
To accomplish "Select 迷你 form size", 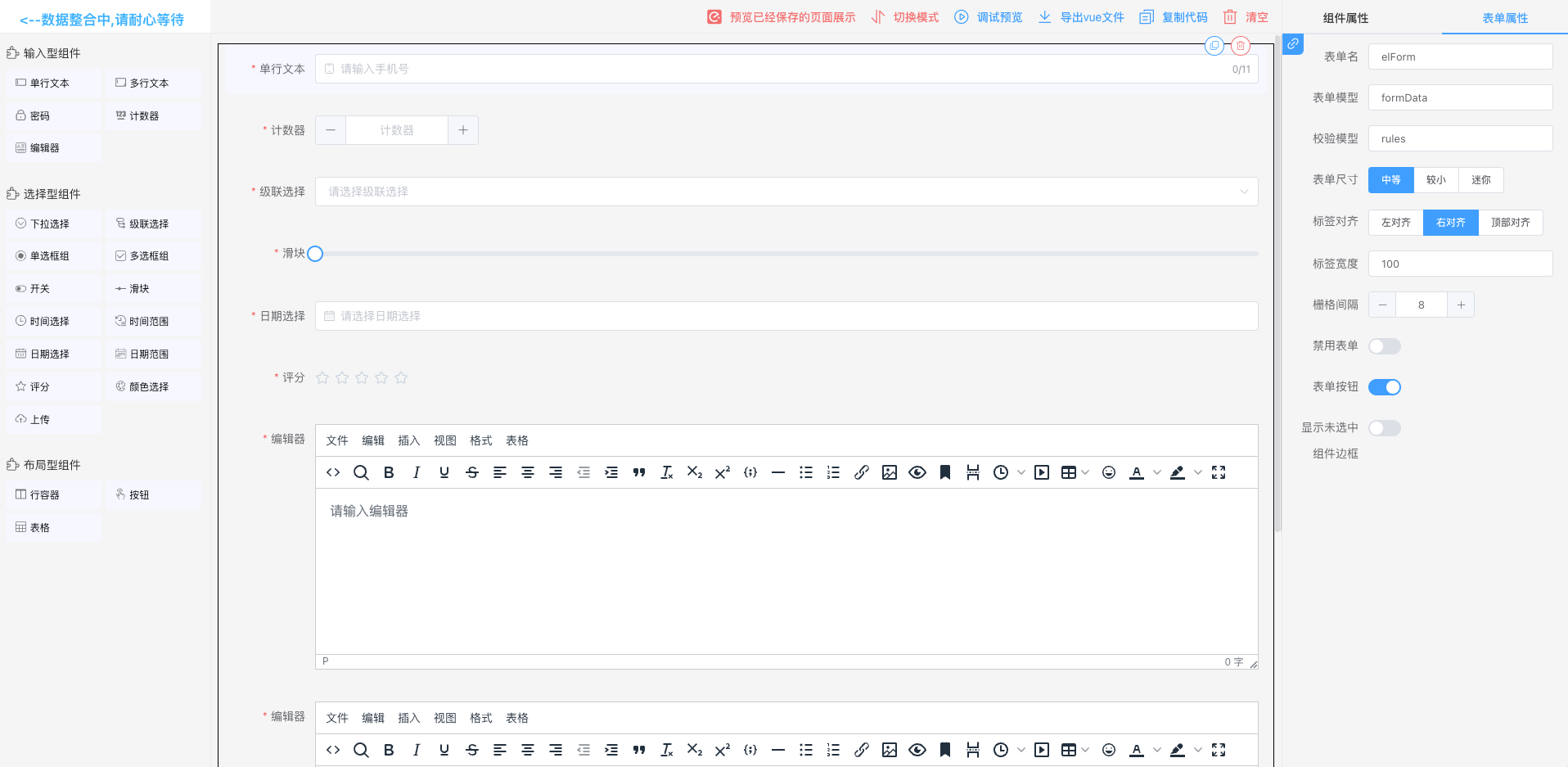I will pos(1481,180).
